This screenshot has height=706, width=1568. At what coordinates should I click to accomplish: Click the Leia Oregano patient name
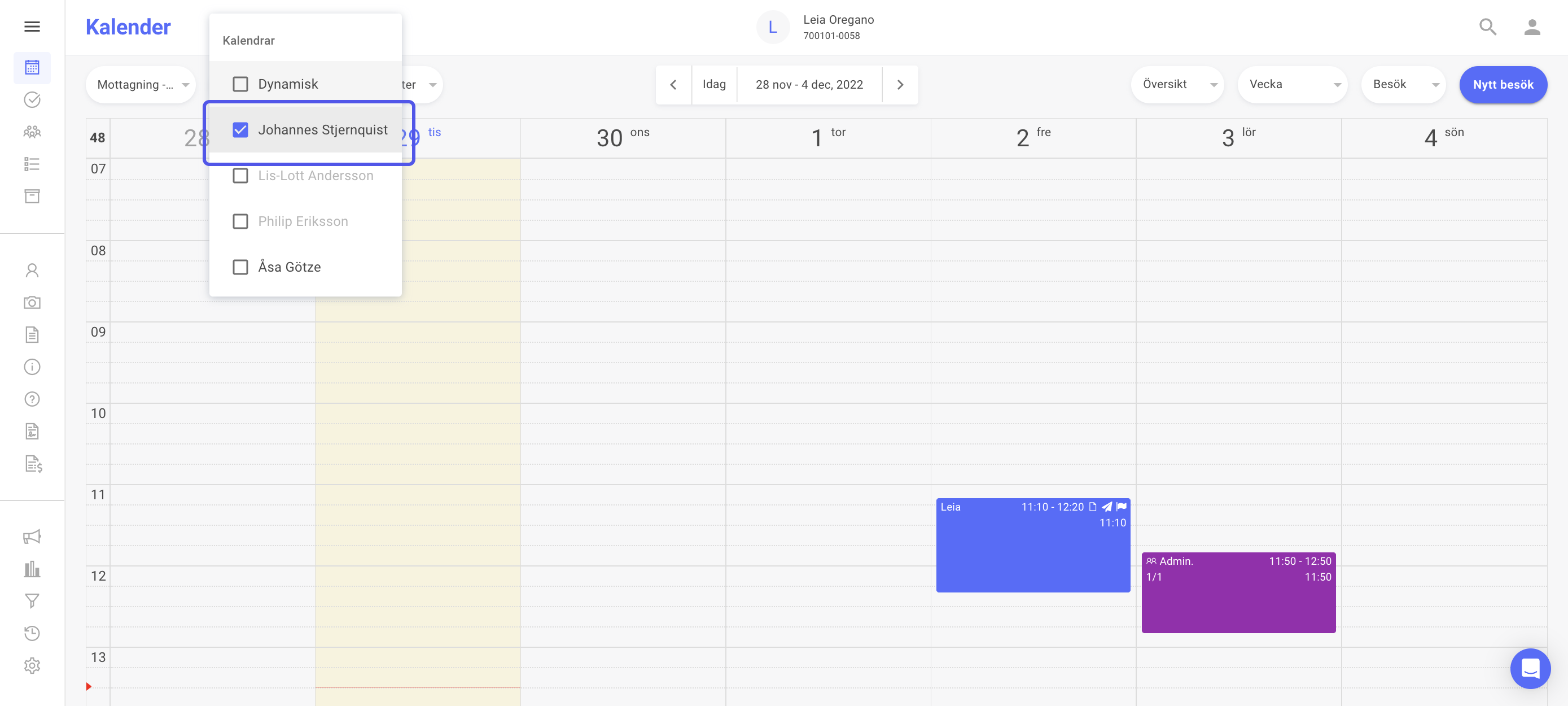pos(838,20)
